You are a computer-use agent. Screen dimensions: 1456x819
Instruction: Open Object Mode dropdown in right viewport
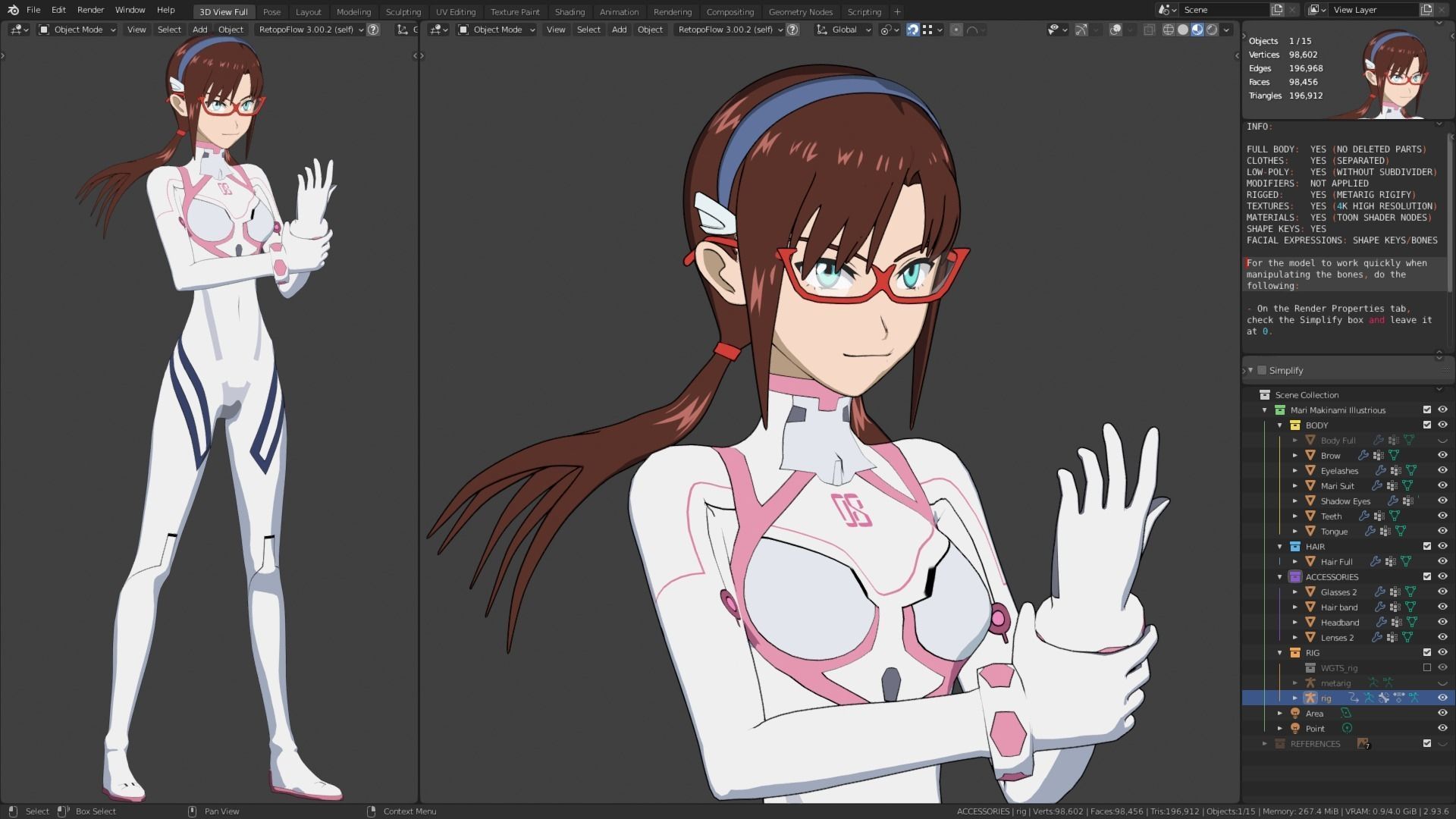click(497, 30)
